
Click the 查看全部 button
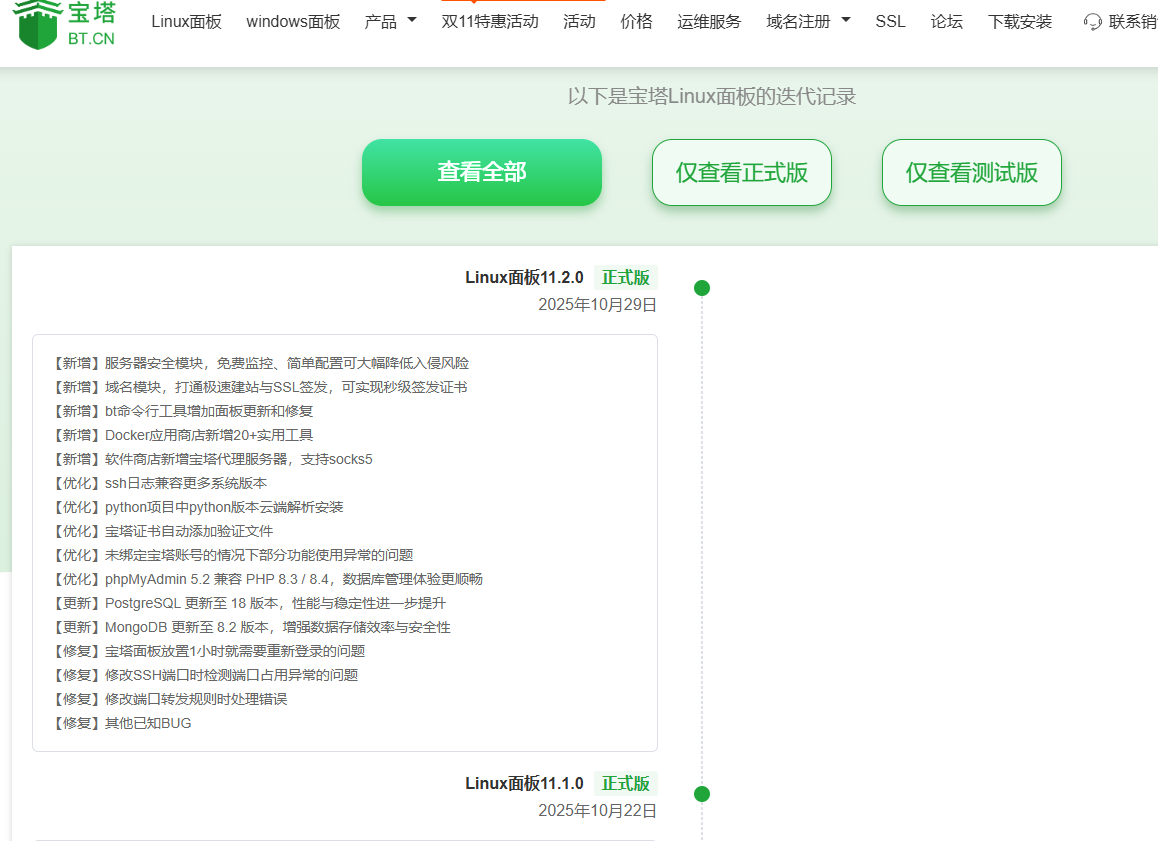(481, 172)
